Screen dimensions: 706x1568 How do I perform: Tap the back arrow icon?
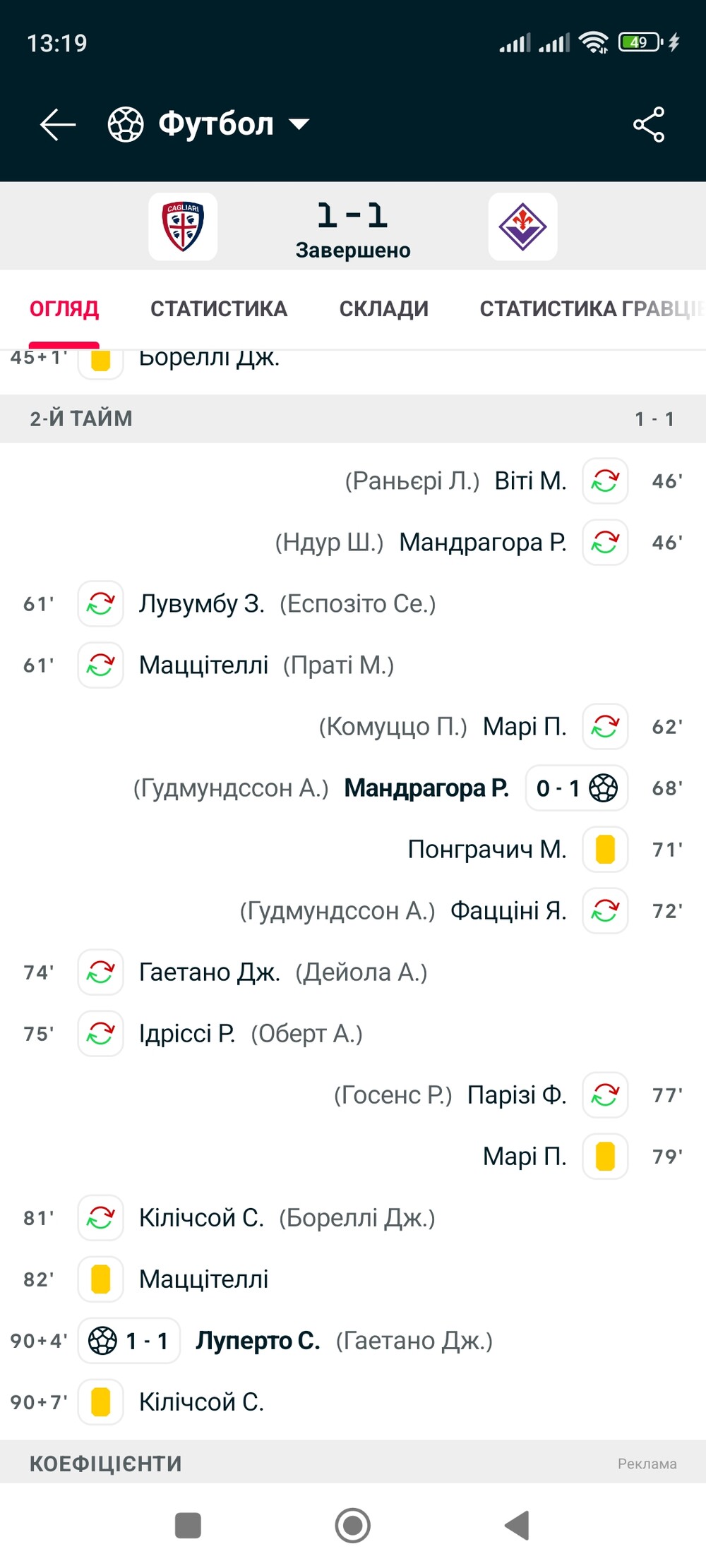click(x=58, y=125)
